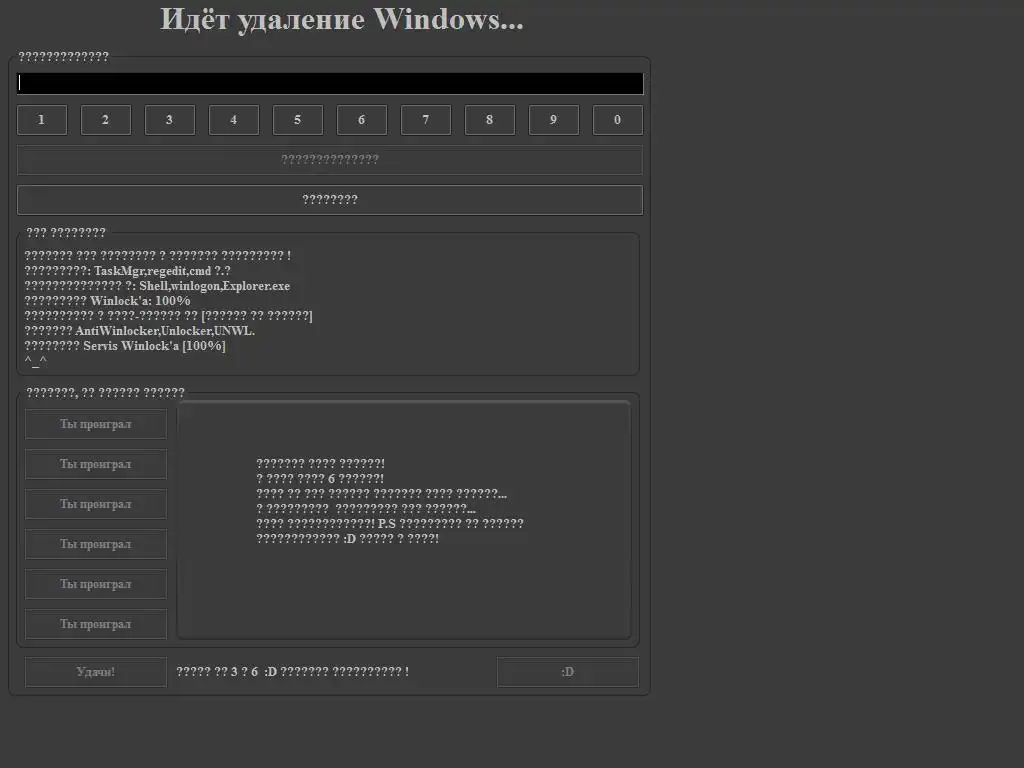Choose keypad digit button 9
This screenshot has height=768, width=1024.
(554, 120)
